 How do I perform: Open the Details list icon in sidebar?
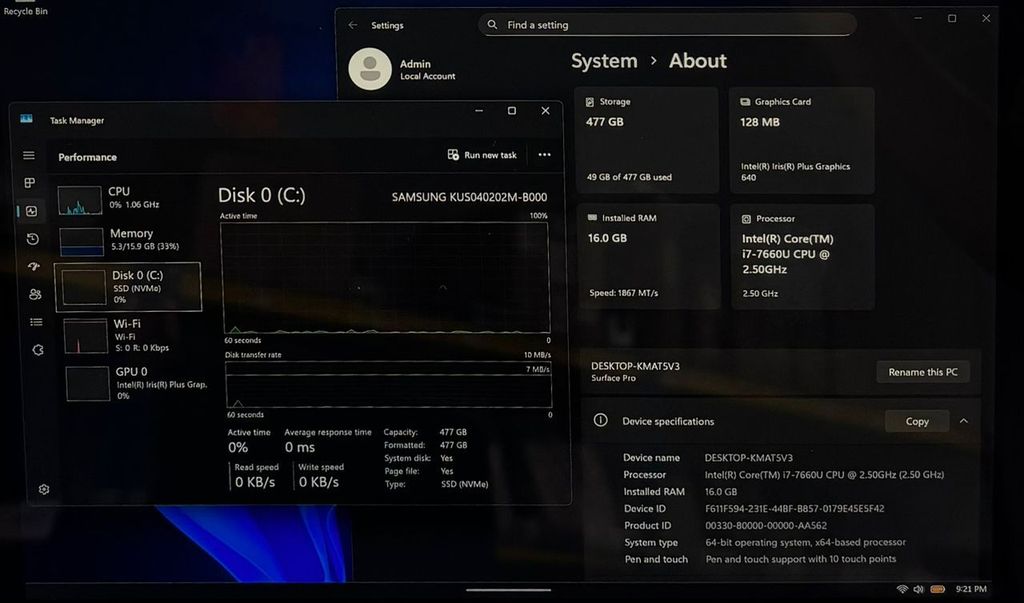point(36,322)
